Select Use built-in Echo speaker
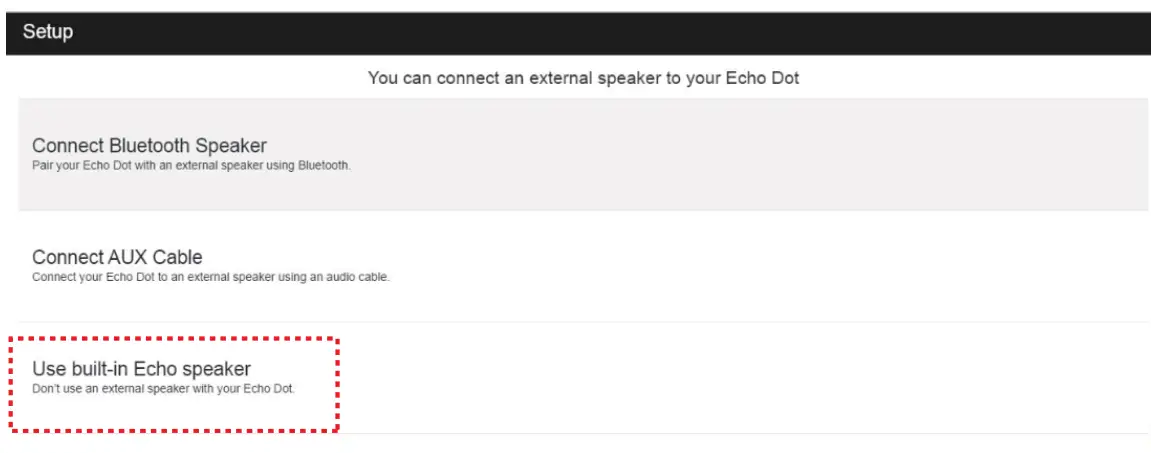 pos(141,369)
